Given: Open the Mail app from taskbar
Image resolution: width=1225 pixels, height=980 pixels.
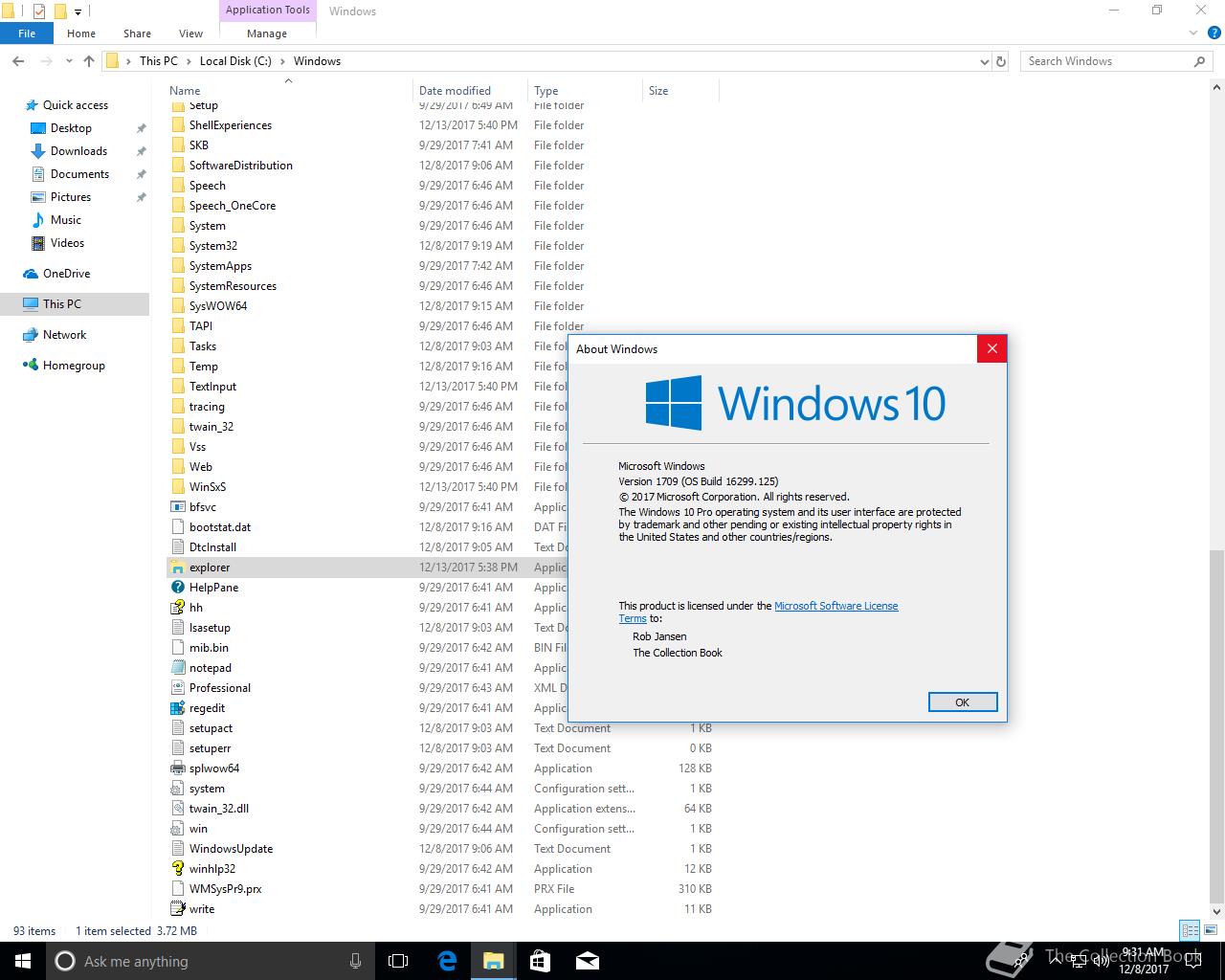Looking at the screenshot, I should pyautogui.click(x=587, y=961).
